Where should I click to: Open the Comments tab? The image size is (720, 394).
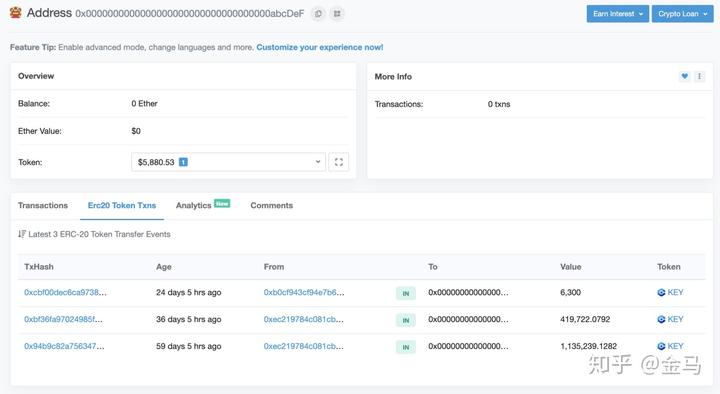[271, 205]
